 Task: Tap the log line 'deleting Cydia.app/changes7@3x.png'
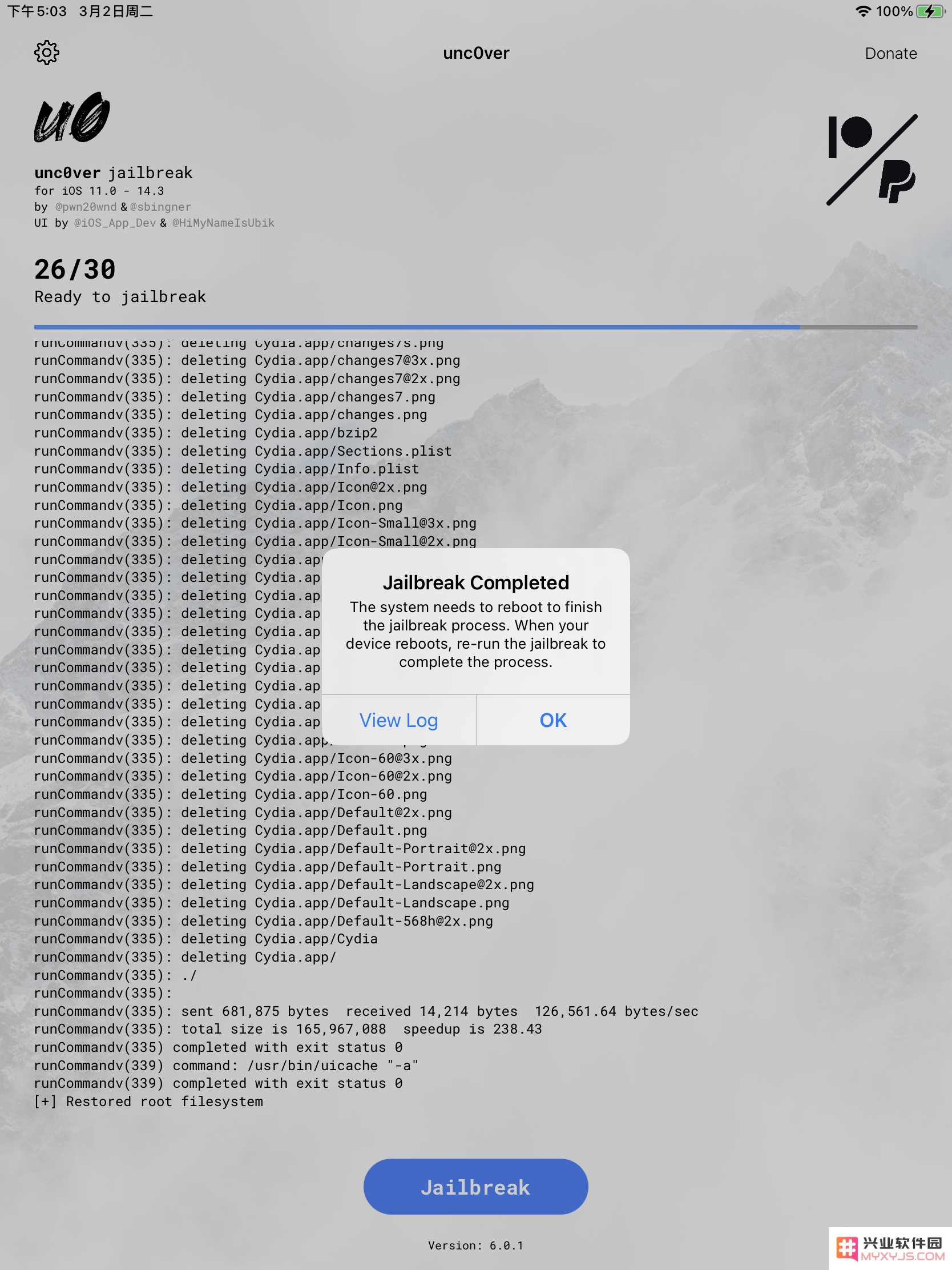[x=247, y=360]
